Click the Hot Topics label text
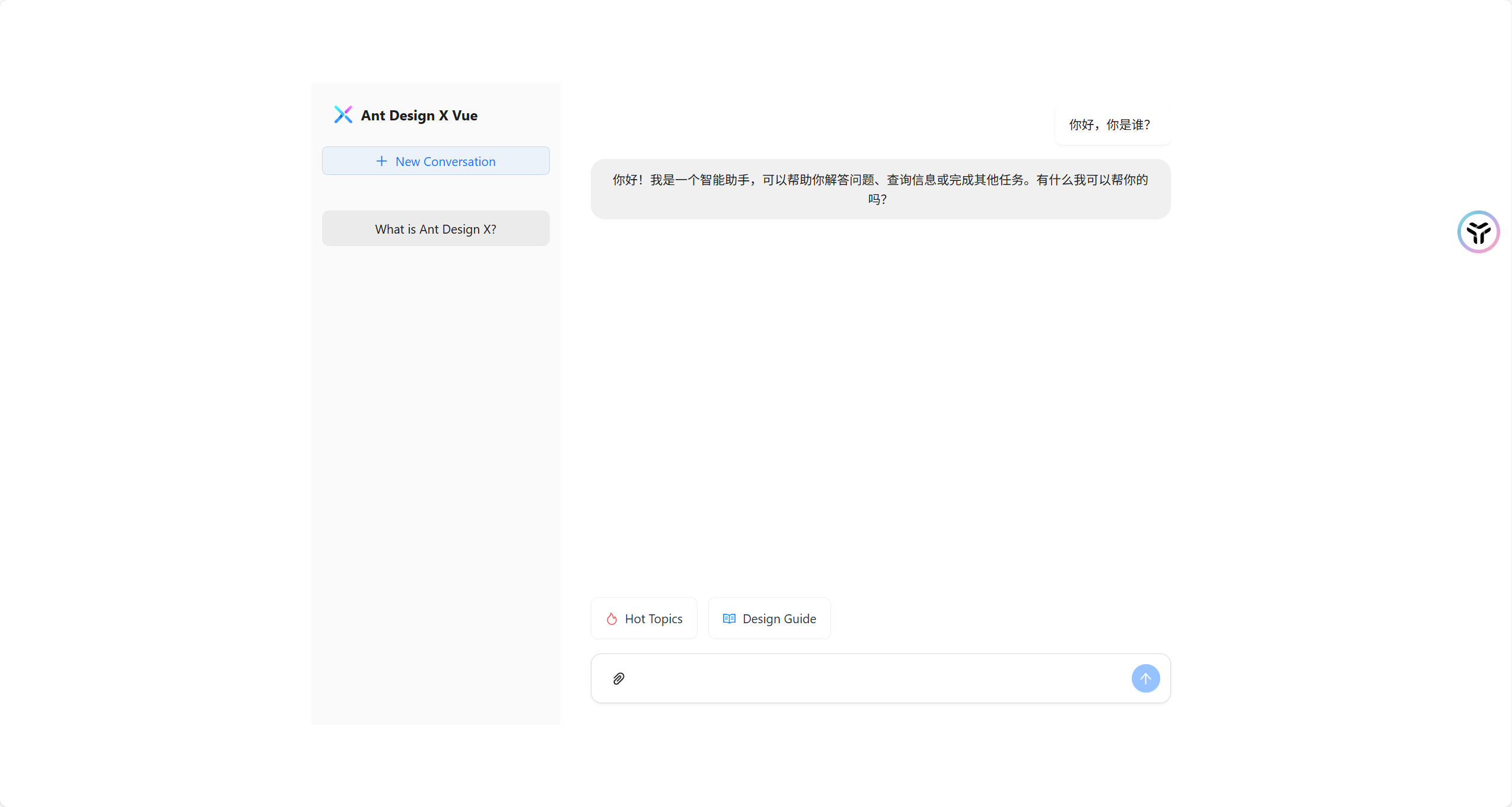The width and height of the screenshot is (1512, 807). [653, 619]
